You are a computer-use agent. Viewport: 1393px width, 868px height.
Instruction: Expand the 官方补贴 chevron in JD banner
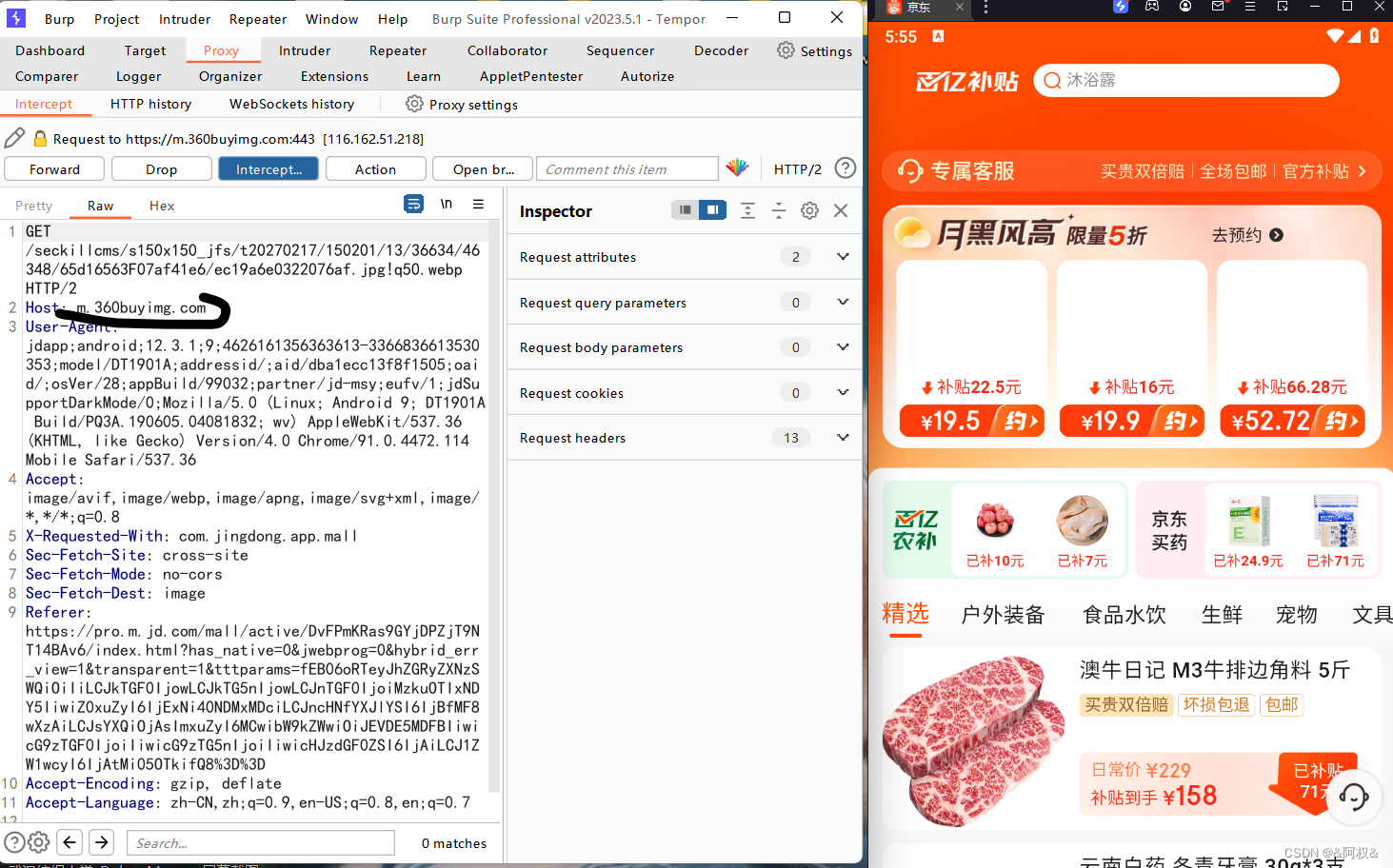[1363, 171]
